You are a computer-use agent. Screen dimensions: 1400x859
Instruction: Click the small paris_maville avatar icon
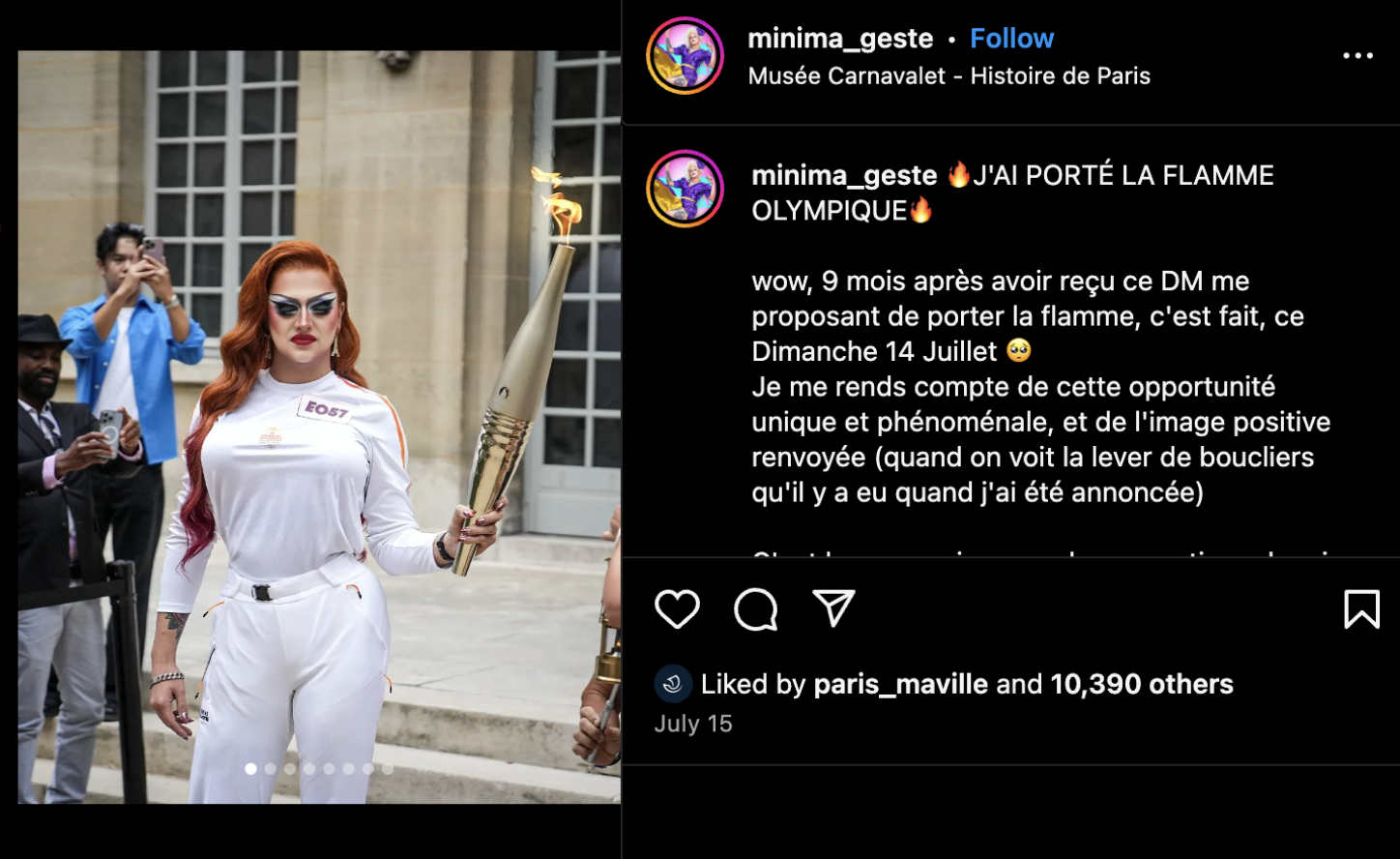tap(673, 684)
